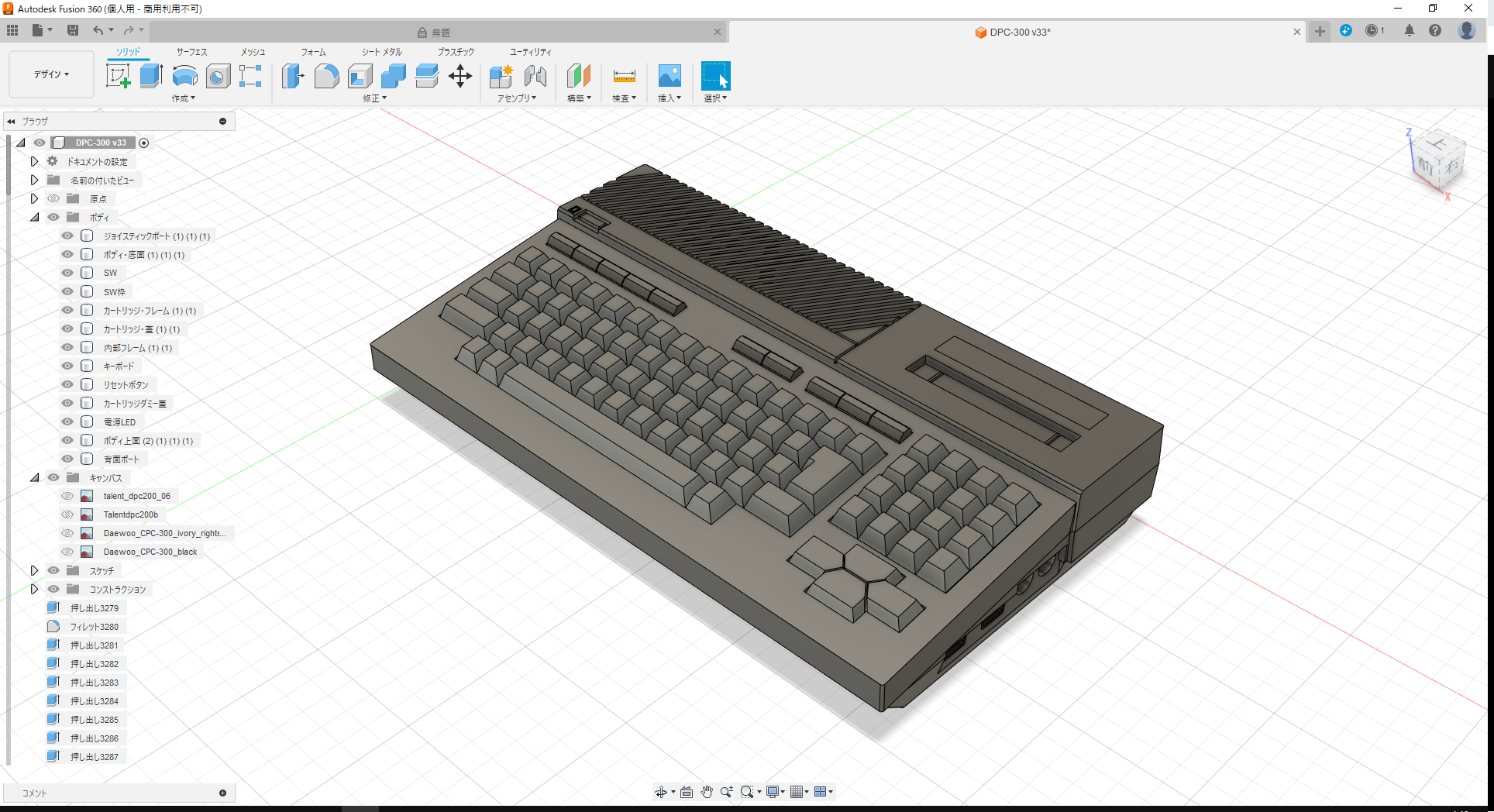Switch to the サーフェス tab

pyautogui.click(x=191, y=52)
